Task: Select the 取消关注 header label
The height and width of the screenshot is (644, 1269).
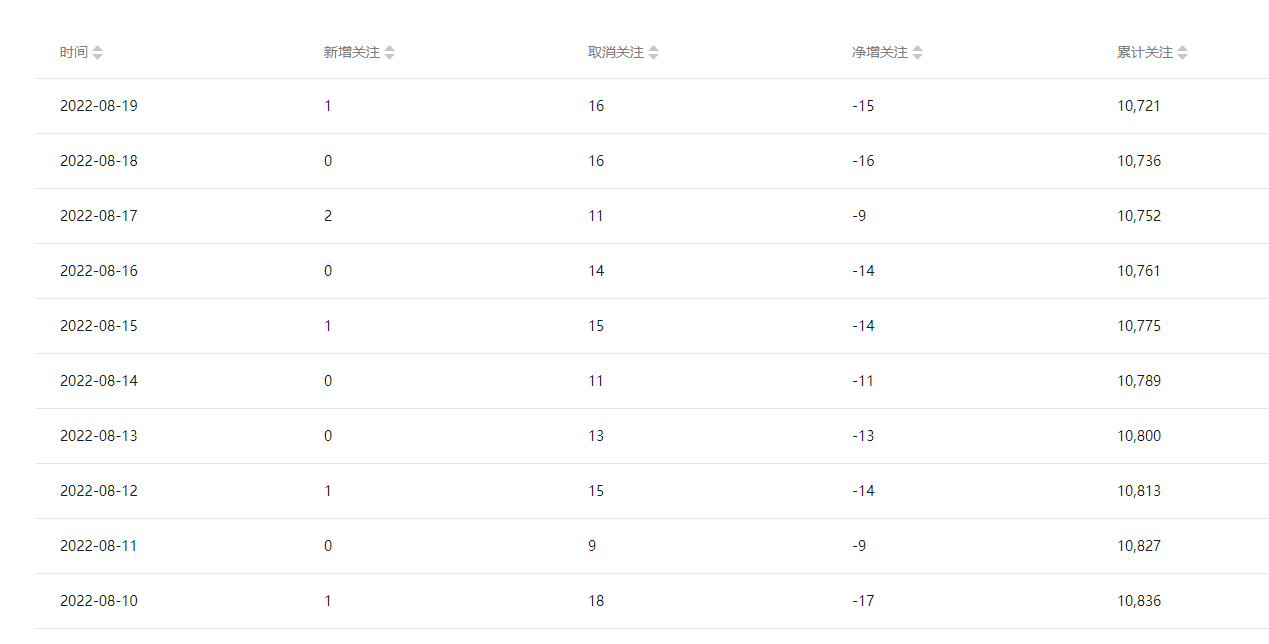Action: (x=616, y=52)
